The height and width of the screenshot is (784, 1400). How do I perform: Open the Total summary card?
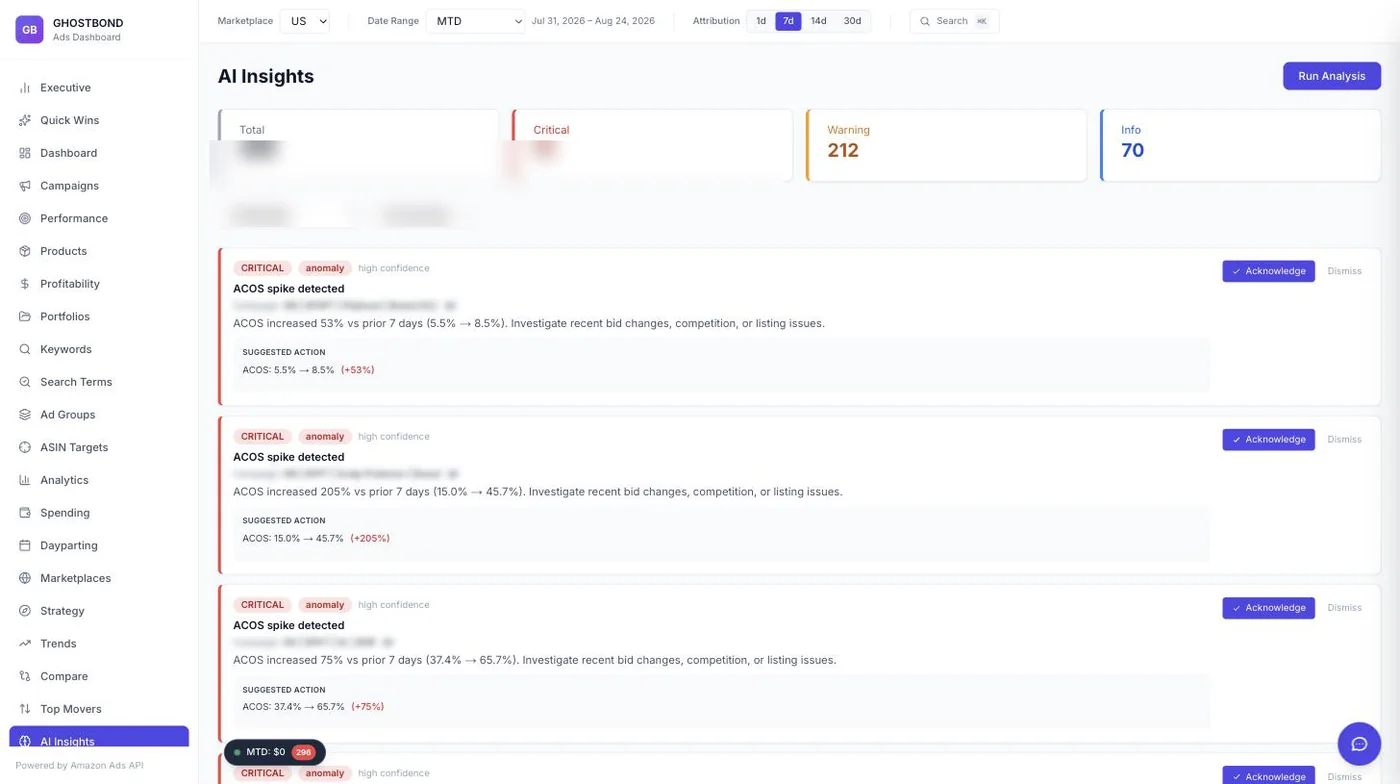coord(358,145)
